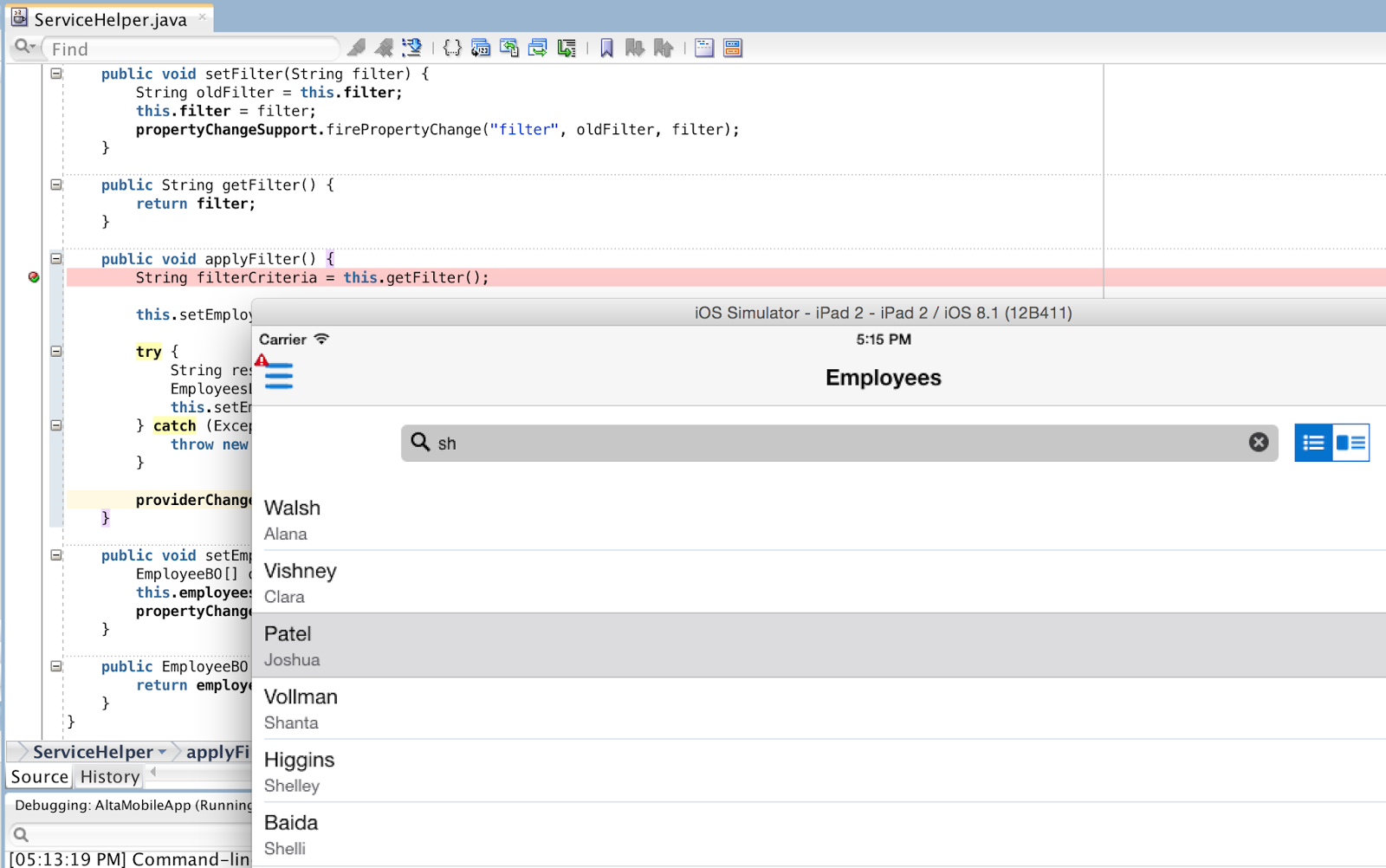The image size is (1386, 868).
Task: Open the Find search options magnifier
Action: tap(24, 48)
